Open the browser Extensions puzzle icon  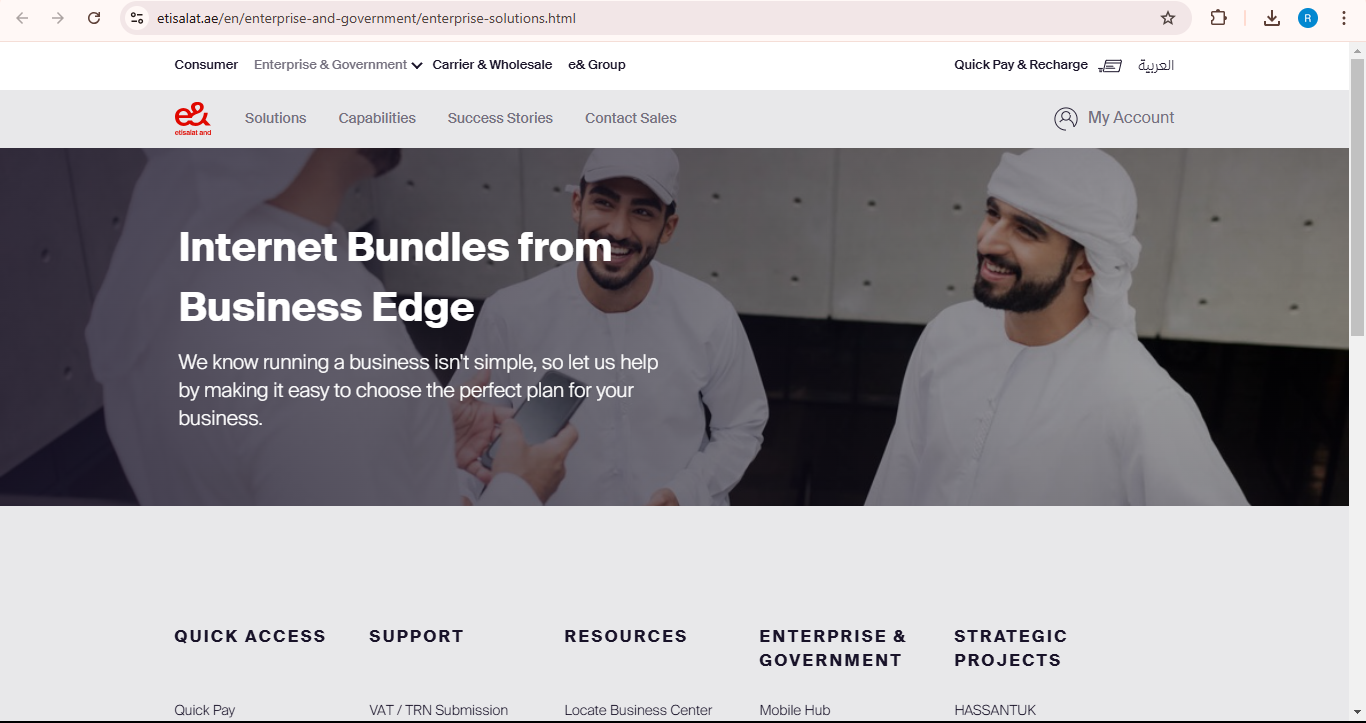click(1218, 18)
